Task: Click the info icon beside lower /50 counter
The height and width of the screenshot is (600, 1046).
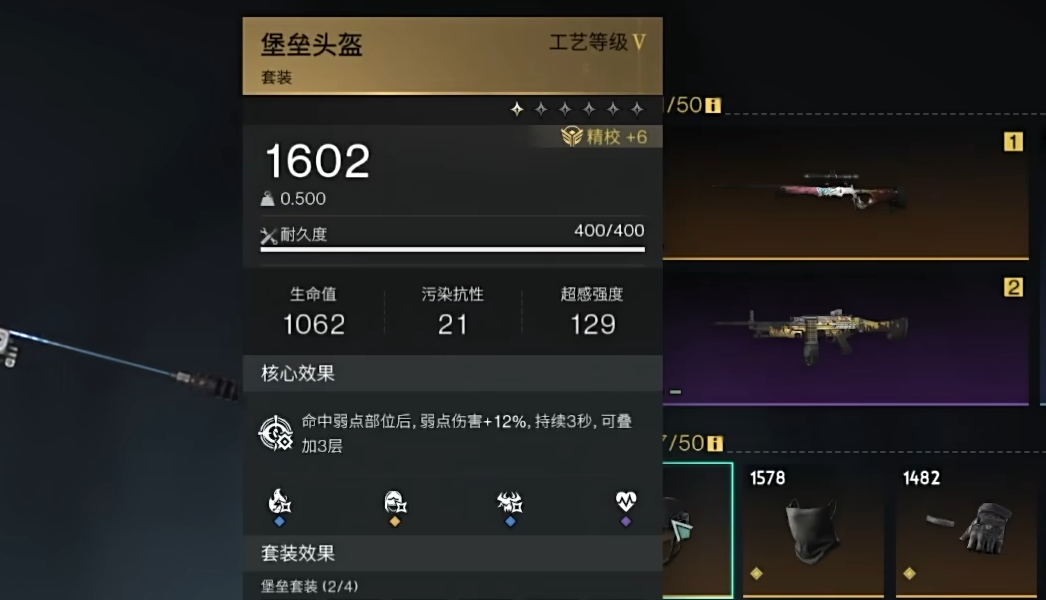Action: (x=714, y=443)
